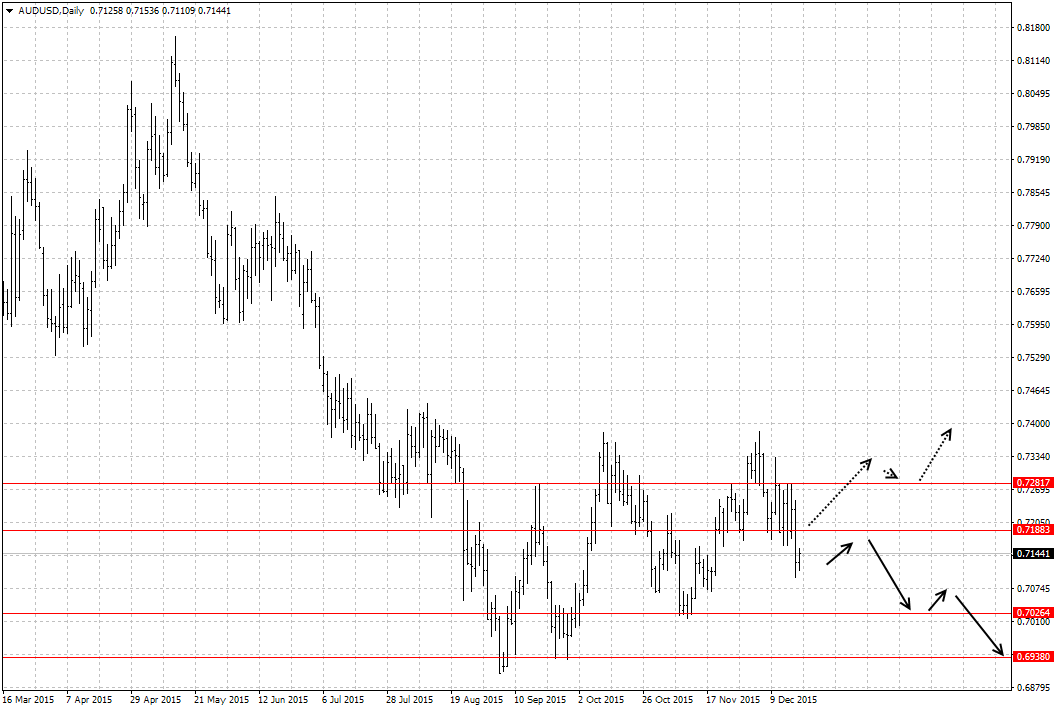Screen dimensions: 1054x711
Task: Select the 0.72817 price level label
Action: click(x=1032, y=484)
